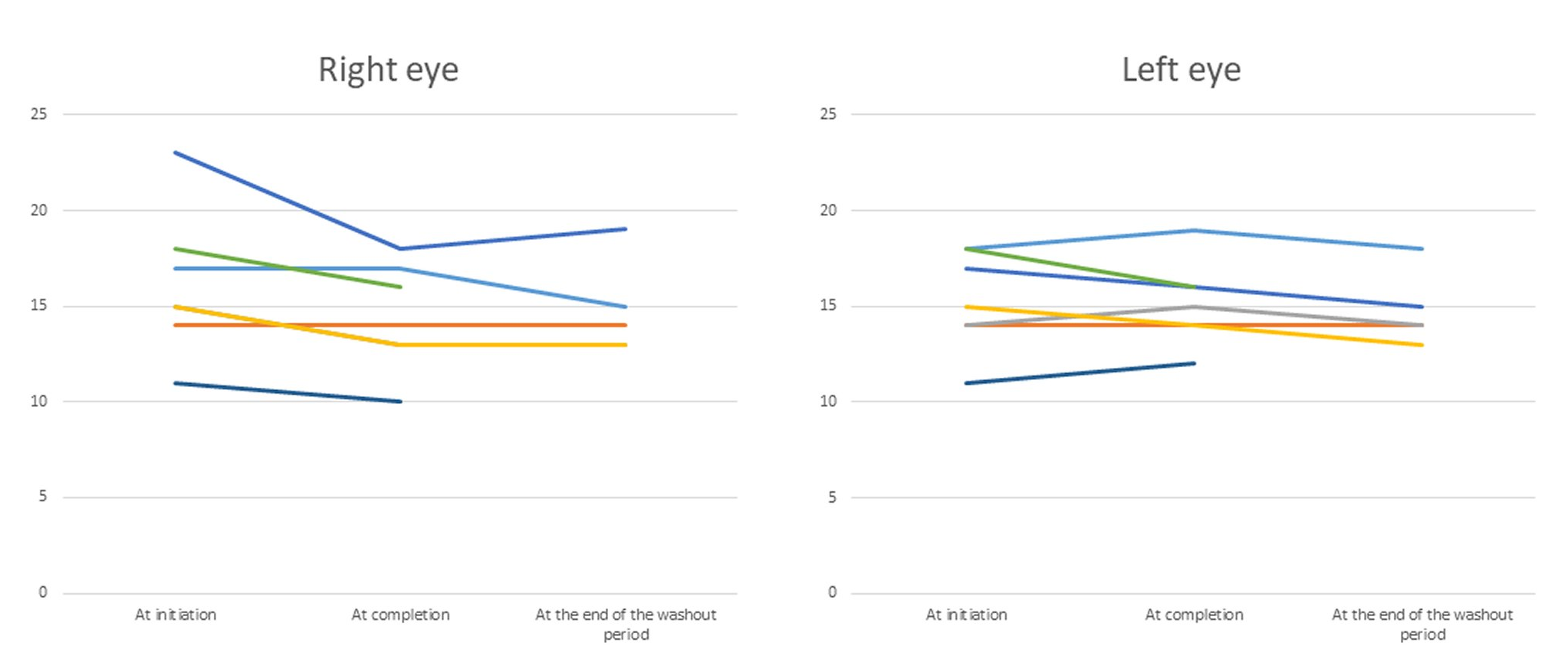Select washout period label under Left eye chart
This screenshot has width=1568, height=669.
pos(1422,624)
